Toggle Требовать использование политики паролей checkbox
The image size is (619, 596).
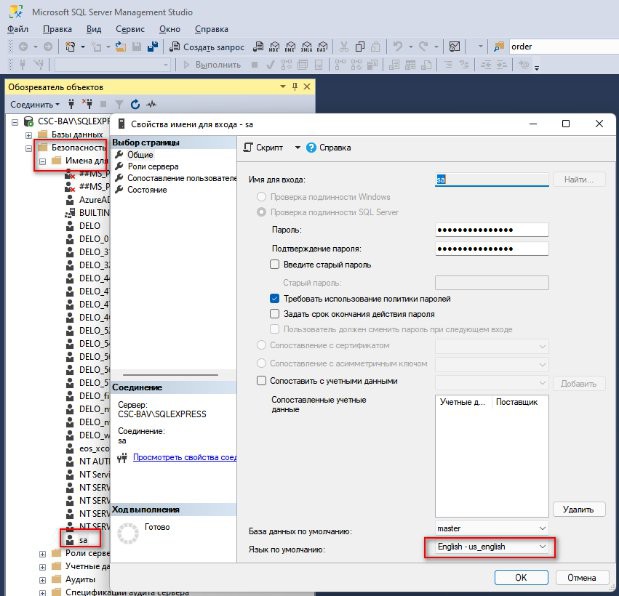276,298
